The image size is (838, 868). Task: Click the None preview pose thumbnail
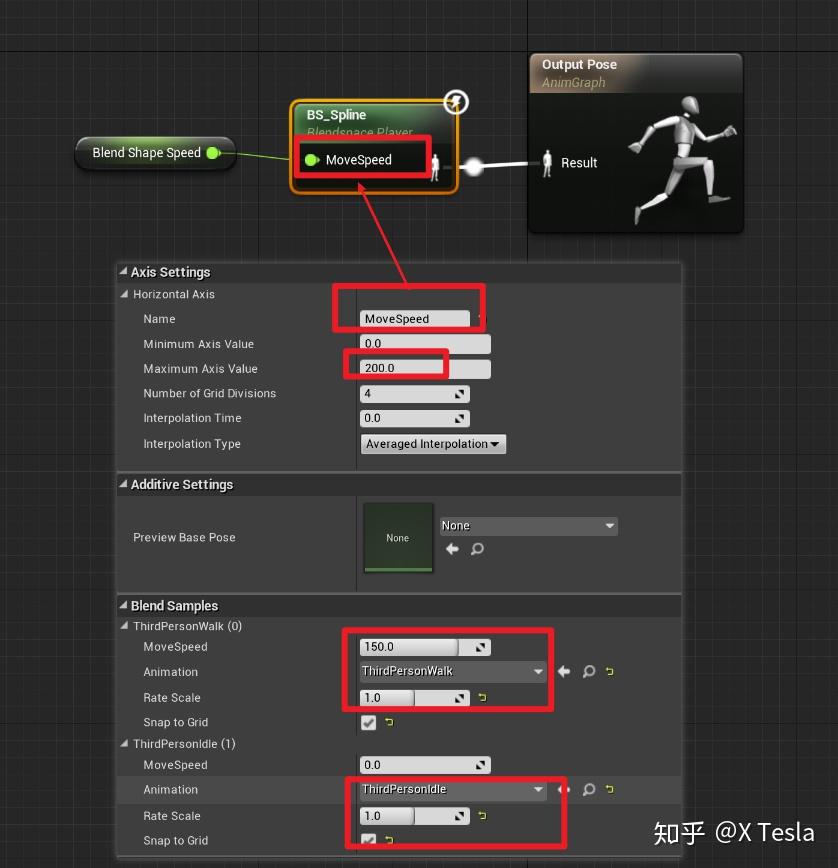(398, 537)
